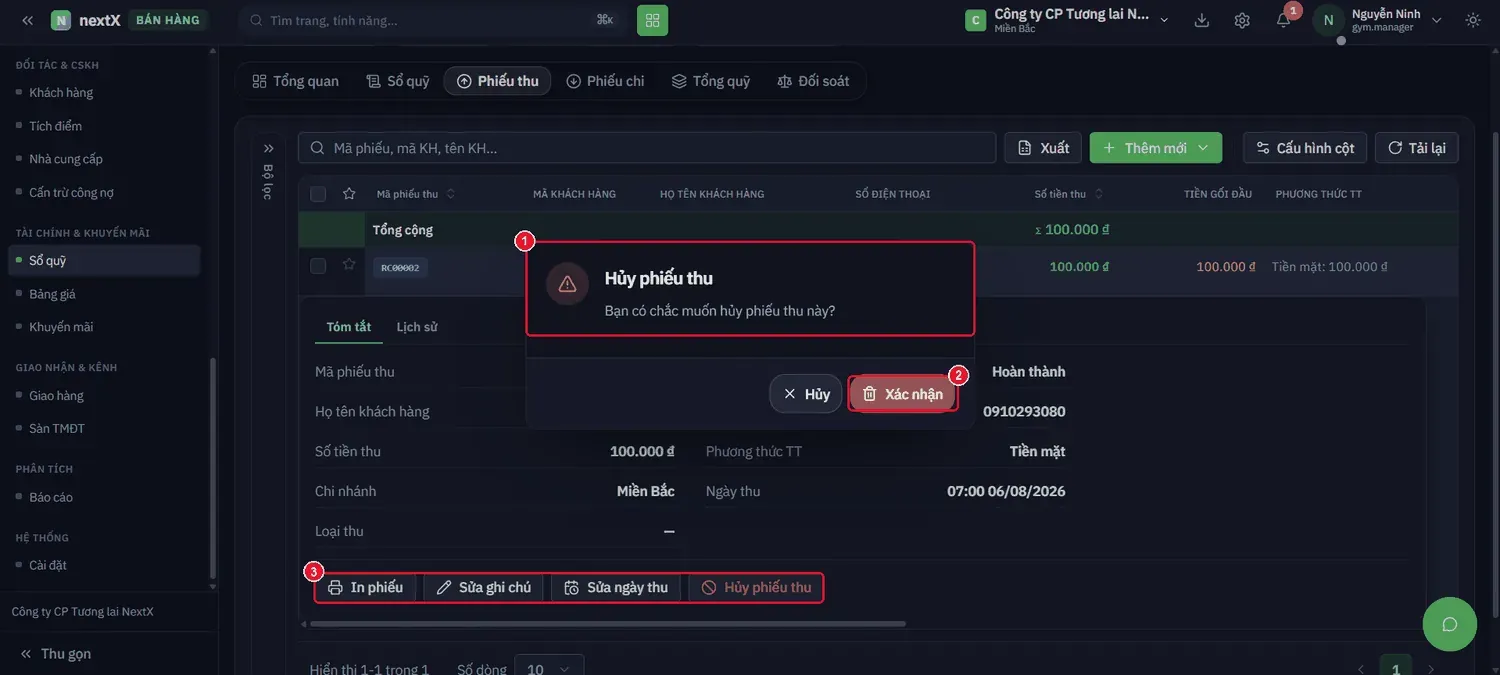Open the company selector dropdown
This screenshot has height=675, width=1500.
click(x=1066, y=20)
